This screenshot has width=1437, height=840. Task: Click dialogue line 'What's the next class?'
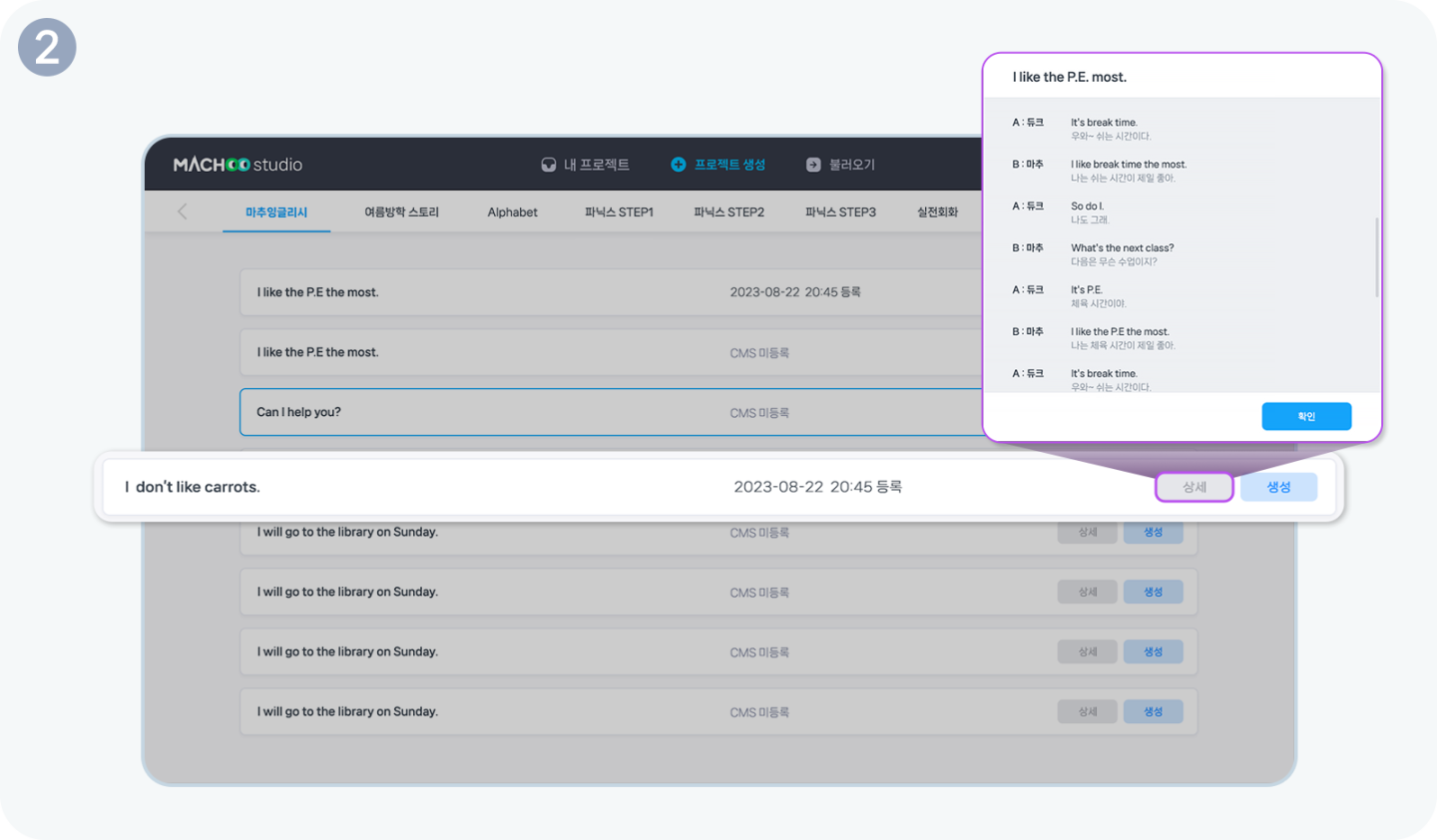coord(1122,248)
